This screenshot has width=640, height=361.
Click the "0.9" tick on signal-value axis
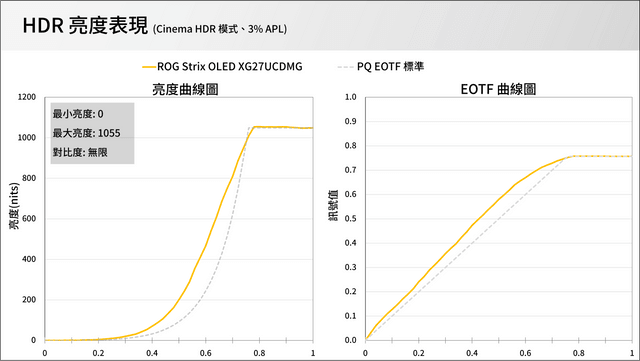pyautogui.click(x=351, y=121)
